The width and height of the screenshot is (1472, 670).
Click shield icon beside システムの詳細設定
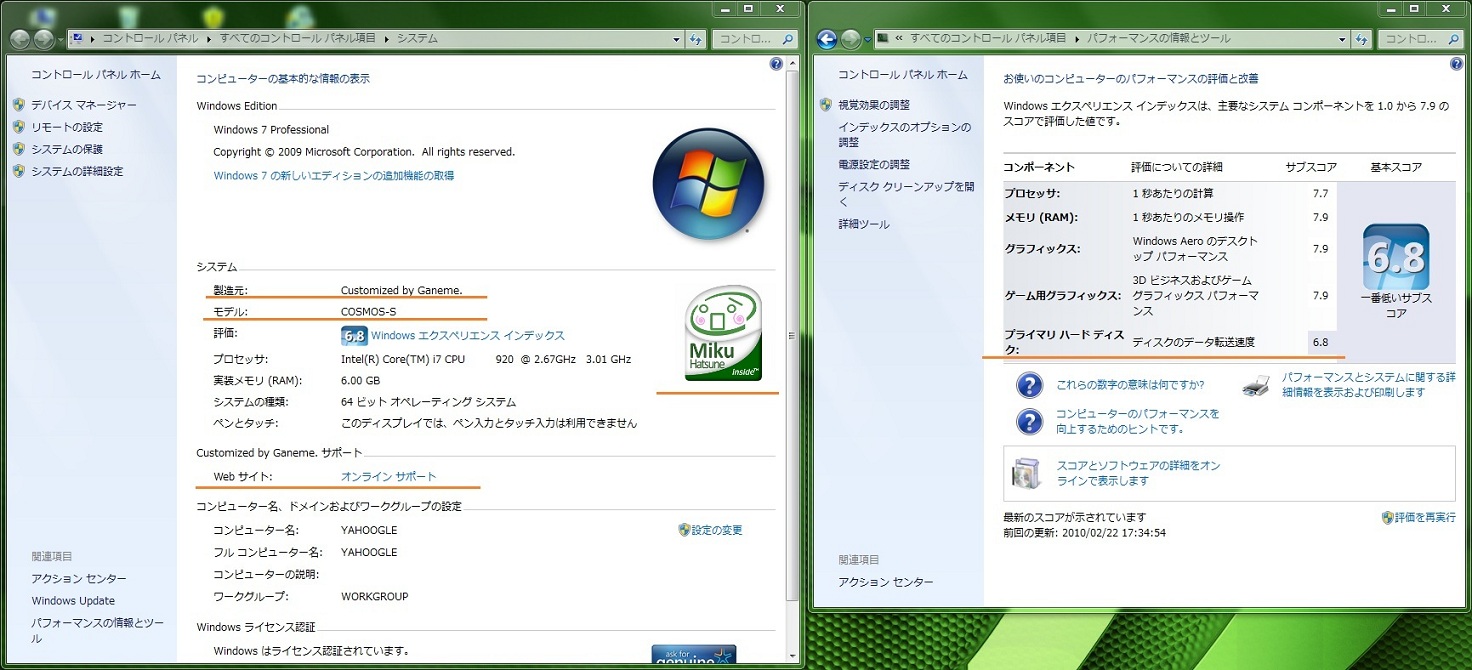19,171
